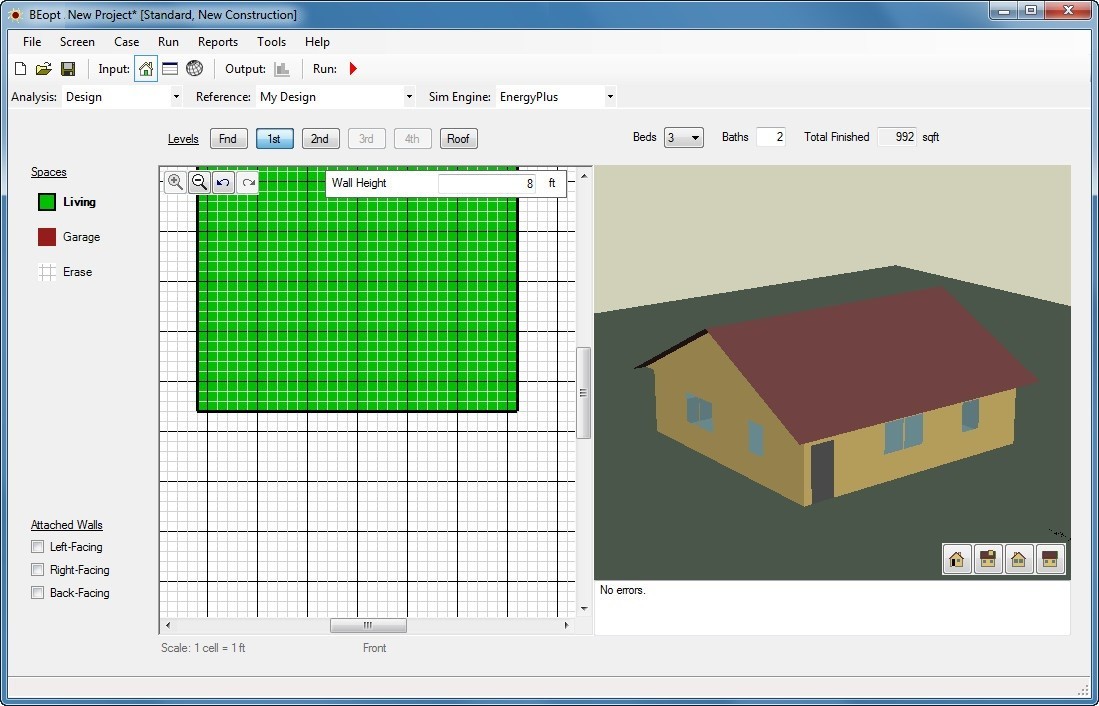1099x706 pixels.
Task: Open the File menu
Action: click(32, 42)
